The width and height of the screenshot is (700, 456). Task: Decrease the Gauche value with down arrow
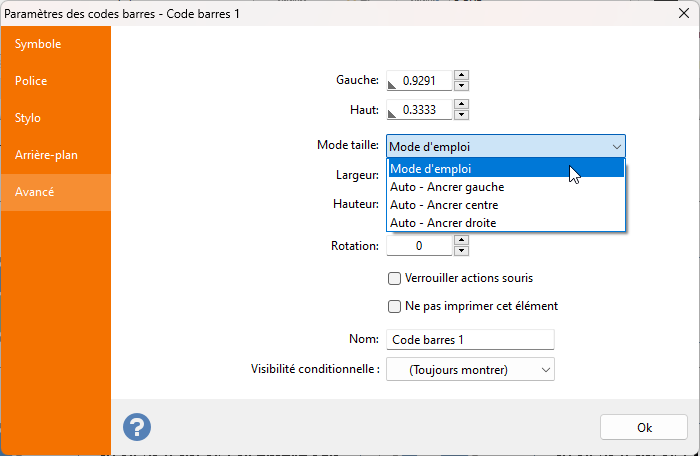[x=461, y=86]
